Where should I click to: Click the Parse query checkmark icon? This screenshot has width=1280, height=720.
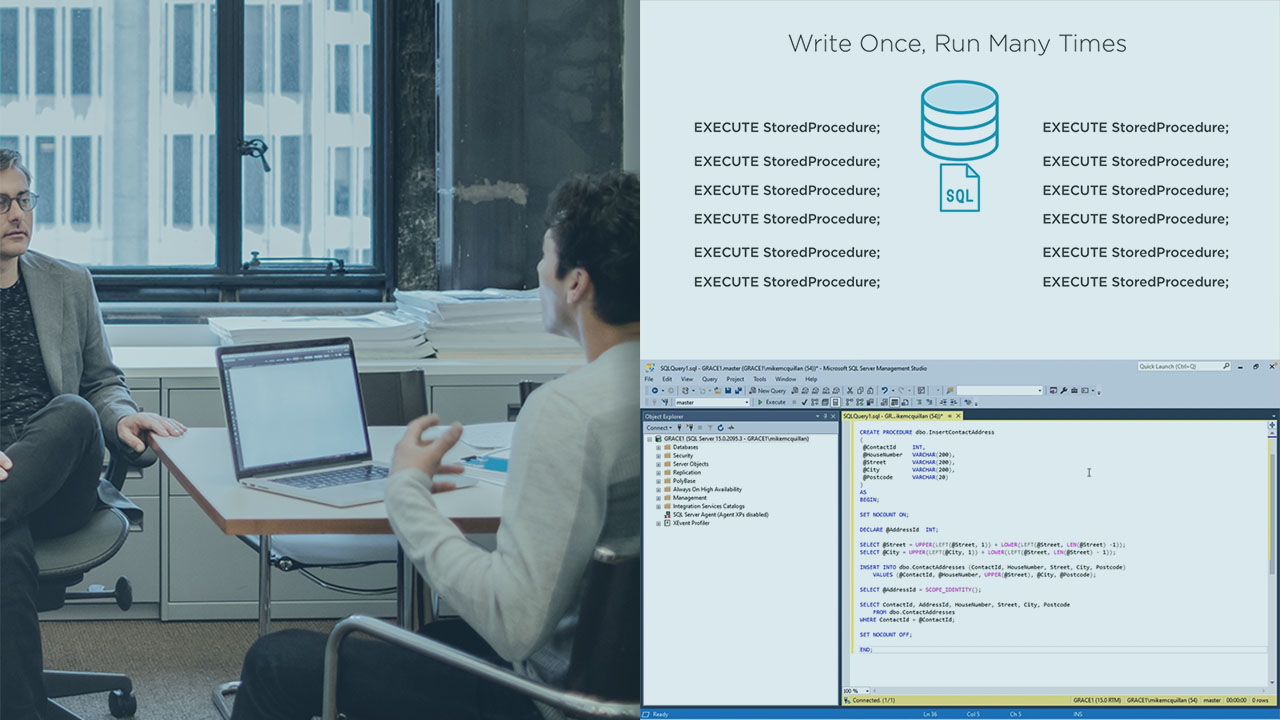tap(803, 402)
